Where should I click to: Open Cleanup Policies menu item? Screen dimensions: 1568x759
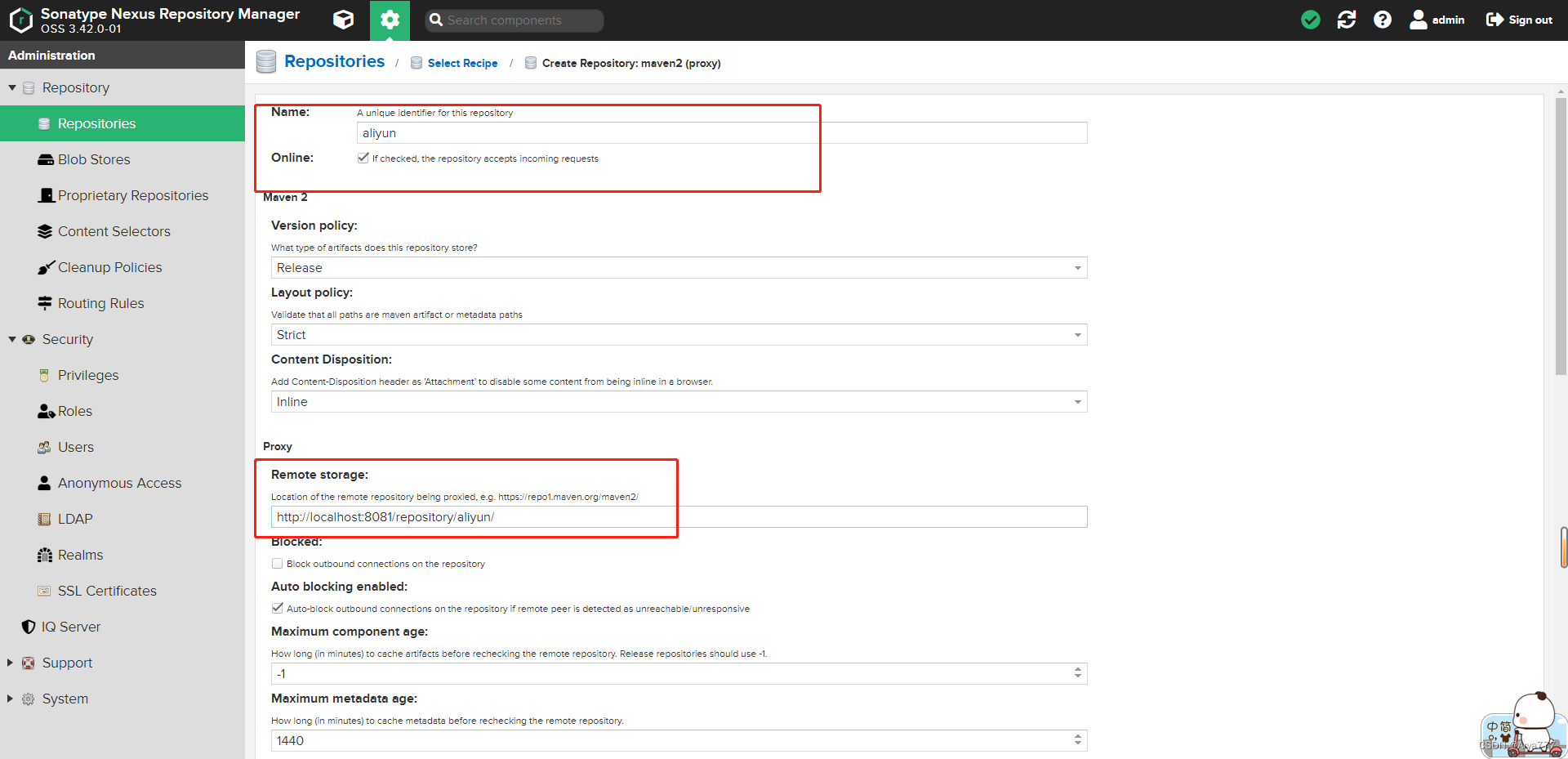[x=122, y=267]
